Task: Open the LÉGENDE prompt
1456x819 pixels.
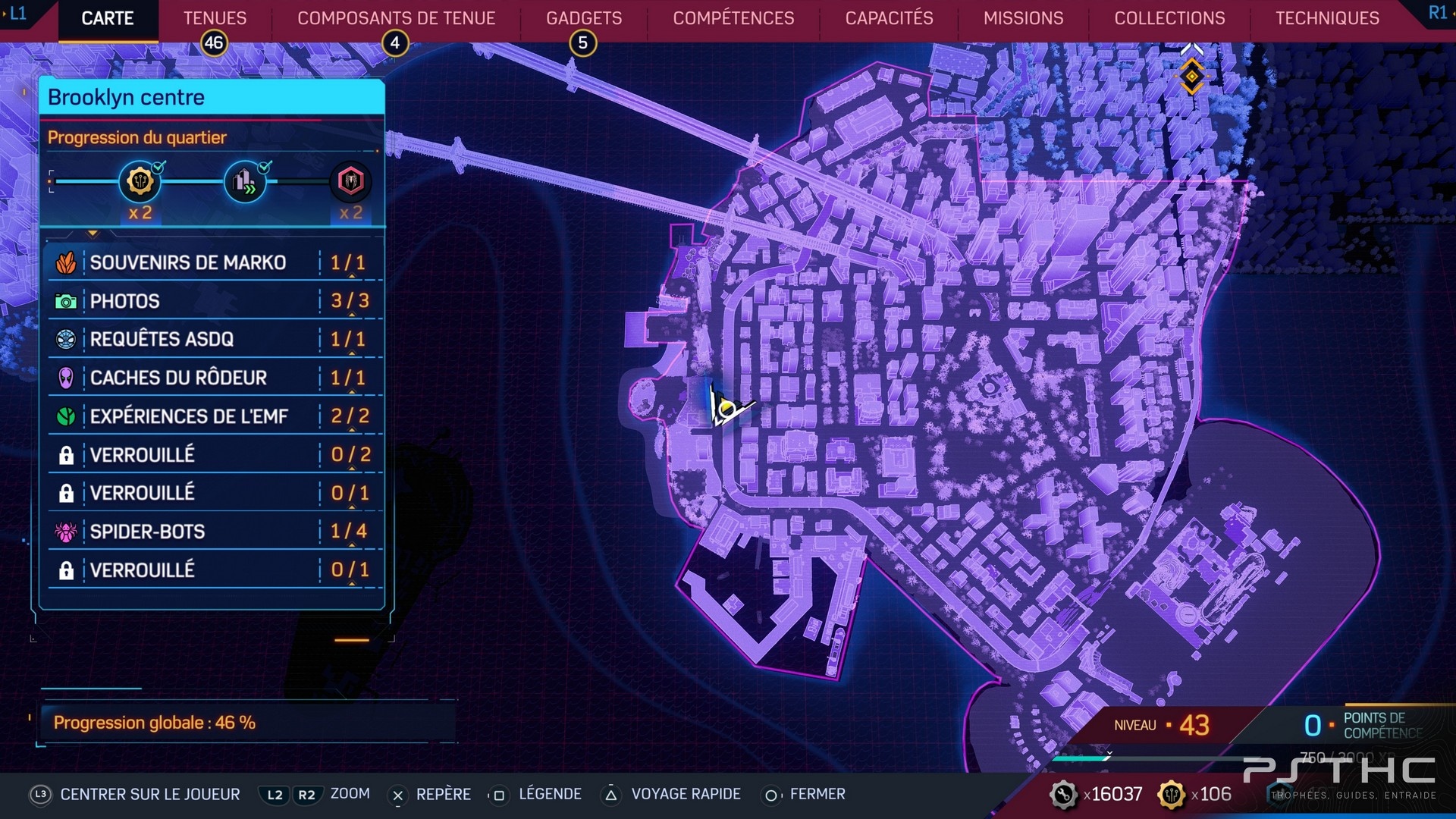Action: [x=550, y=794]
